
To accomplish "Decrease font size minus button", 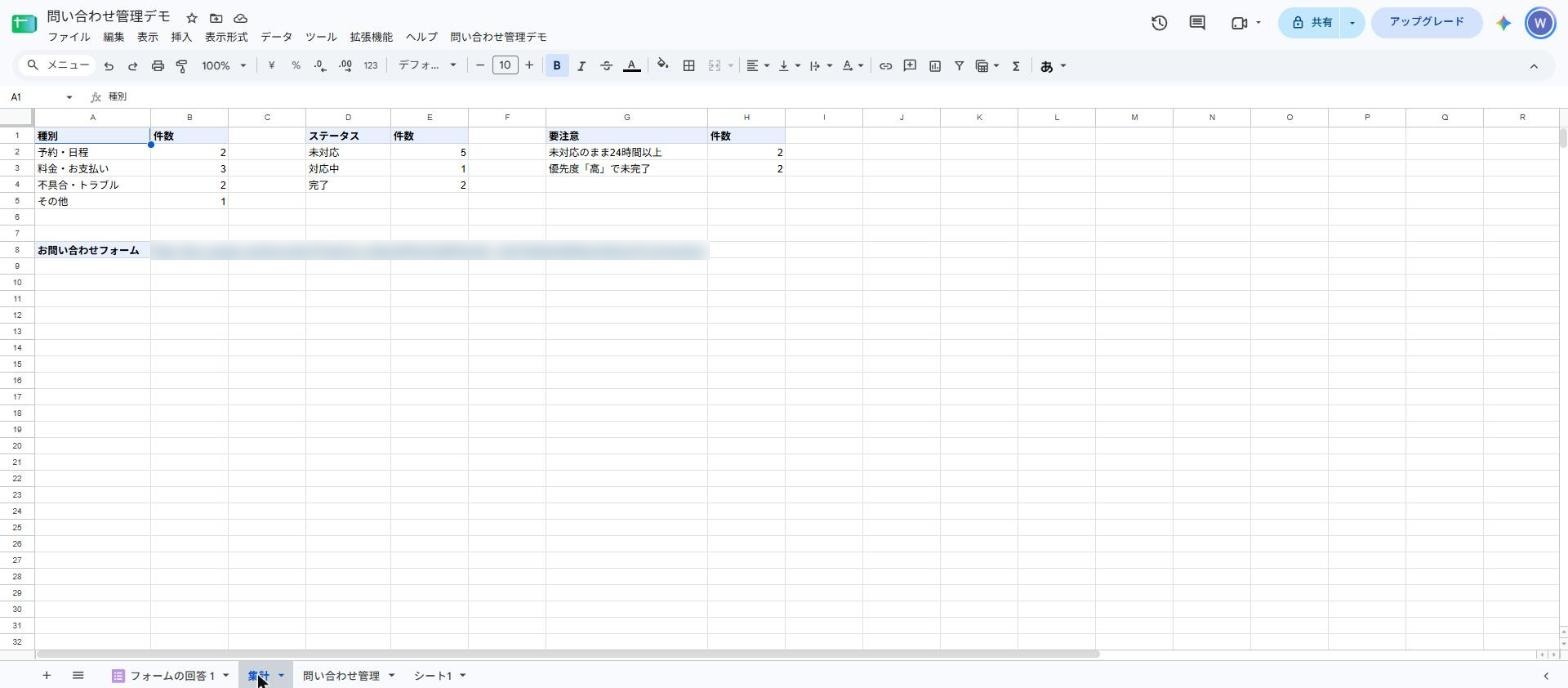I will 480,66.
